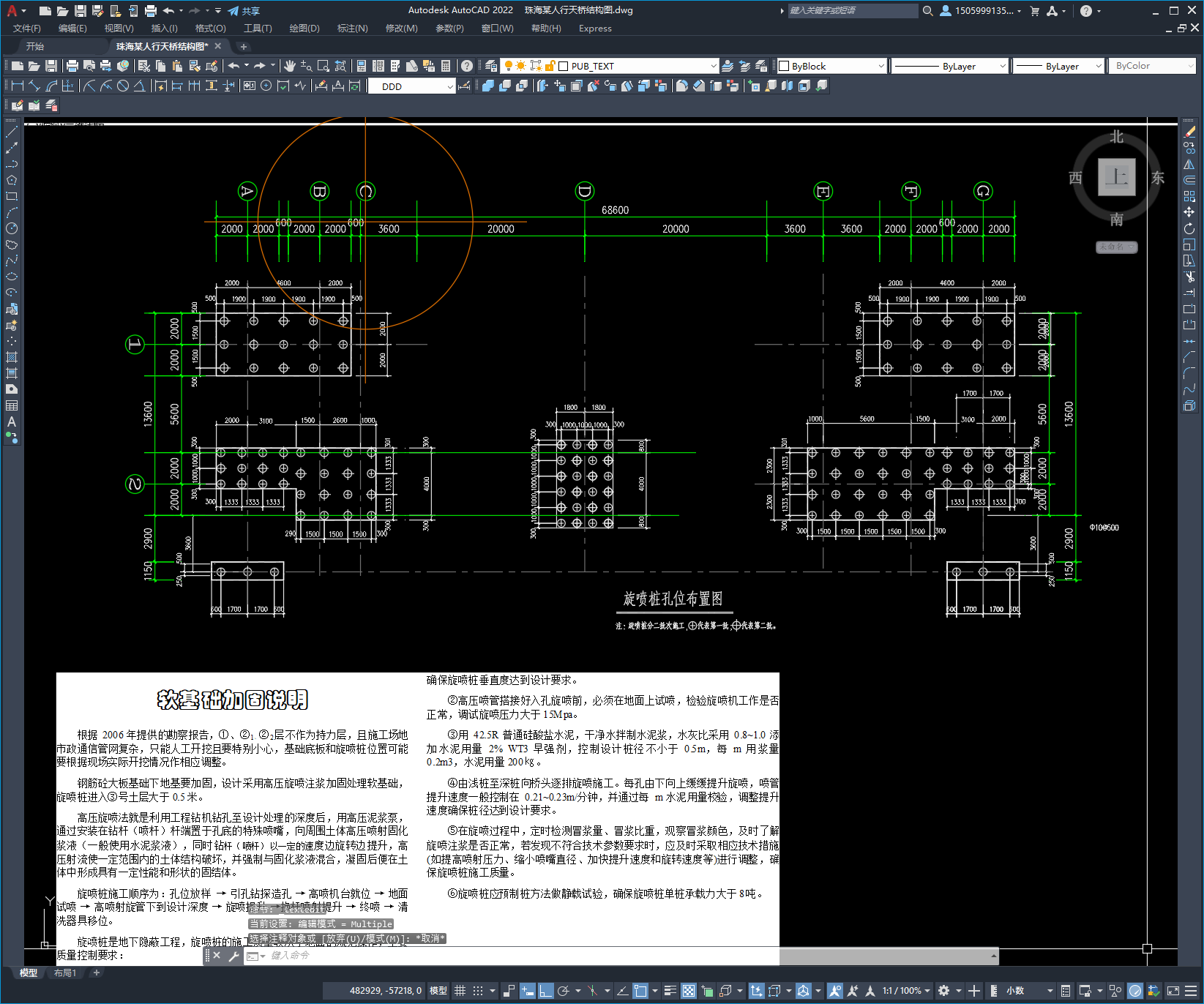Click the Center Mark dimension tool

(266, 86)
